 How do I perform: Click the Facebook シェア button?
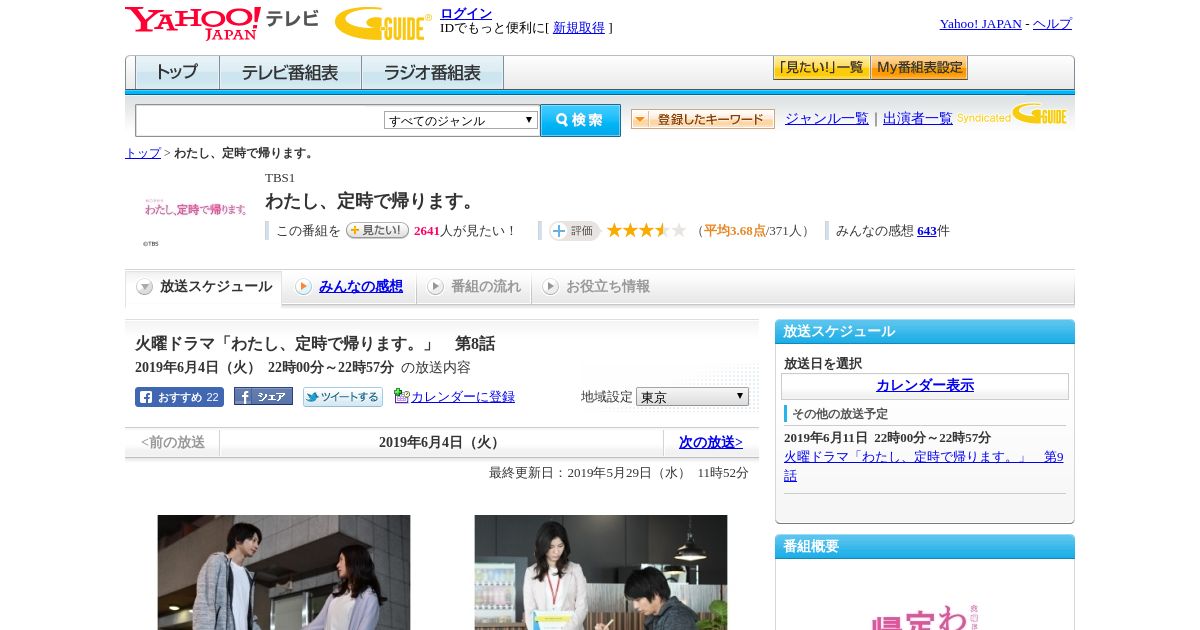[263, 396]
